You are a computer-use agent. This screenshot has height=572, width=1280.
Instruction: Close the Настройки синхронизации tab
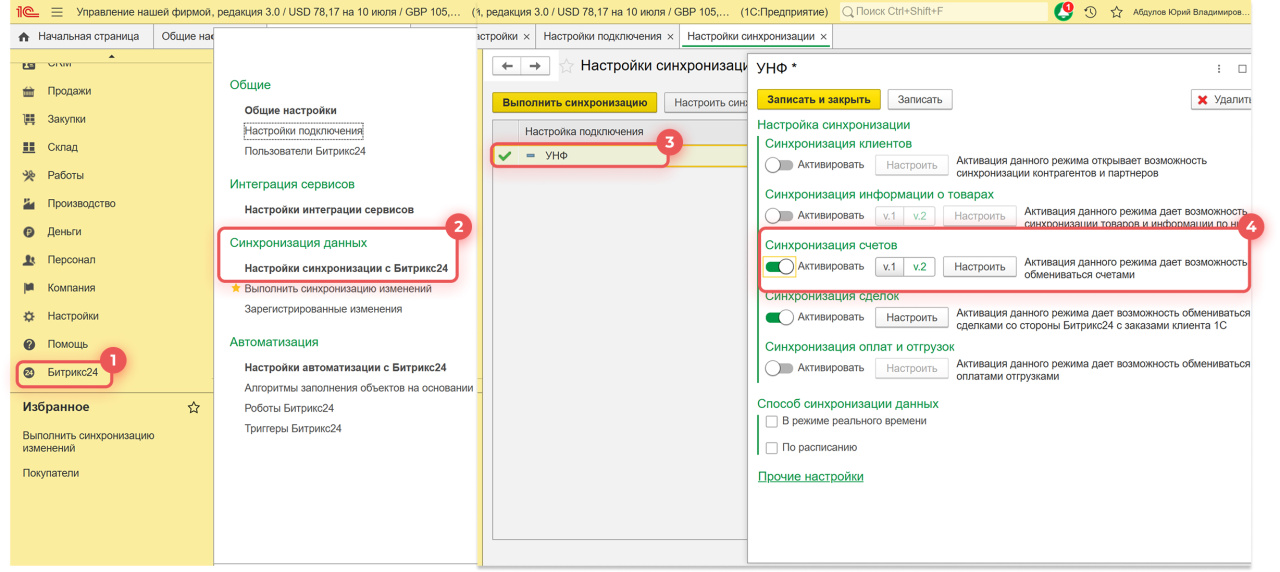(x=823, y=37)
